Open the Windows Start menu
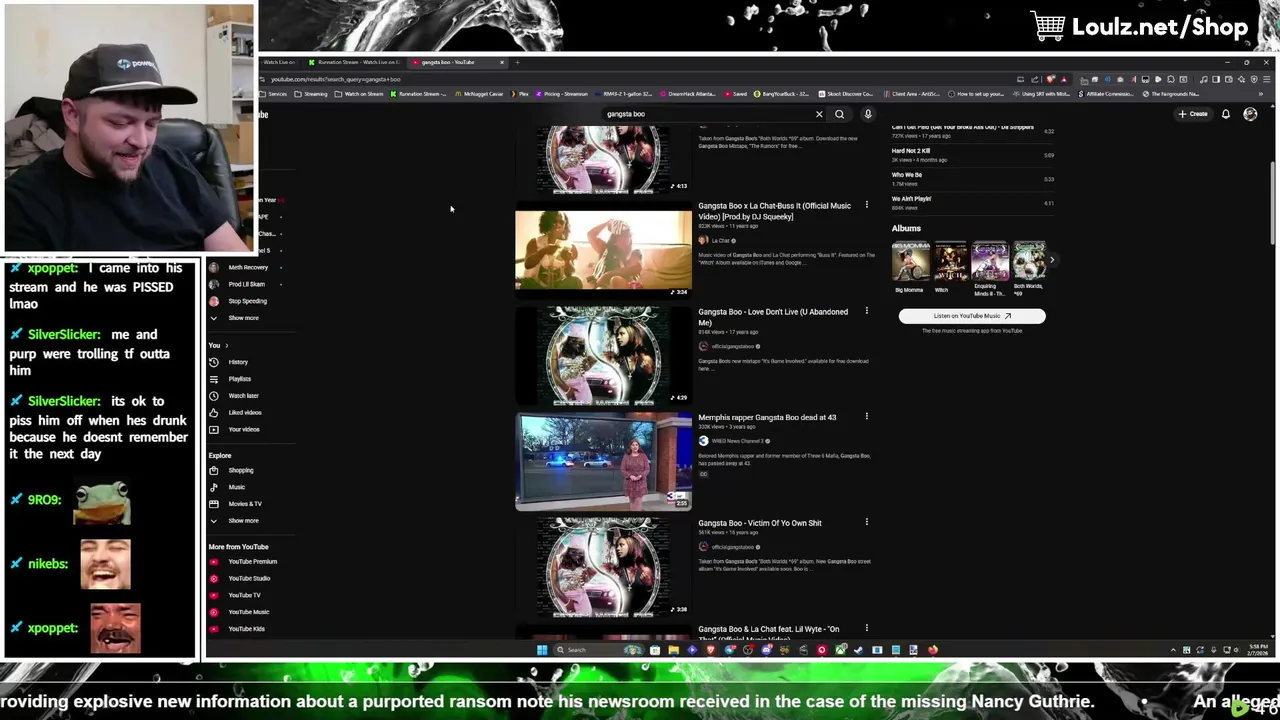The height and width of the screenshot is (720, 1280). coord(542,650)
